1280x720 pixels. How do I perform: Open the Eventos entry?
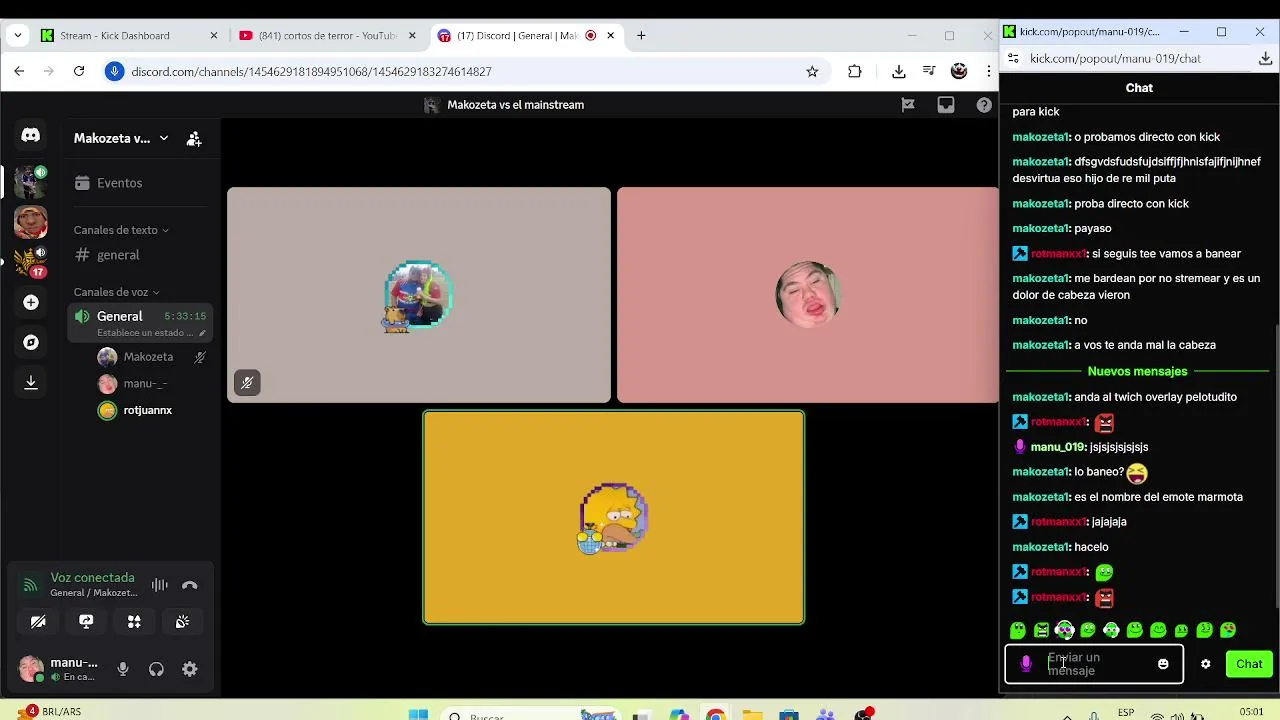click(x=108, y=183)
